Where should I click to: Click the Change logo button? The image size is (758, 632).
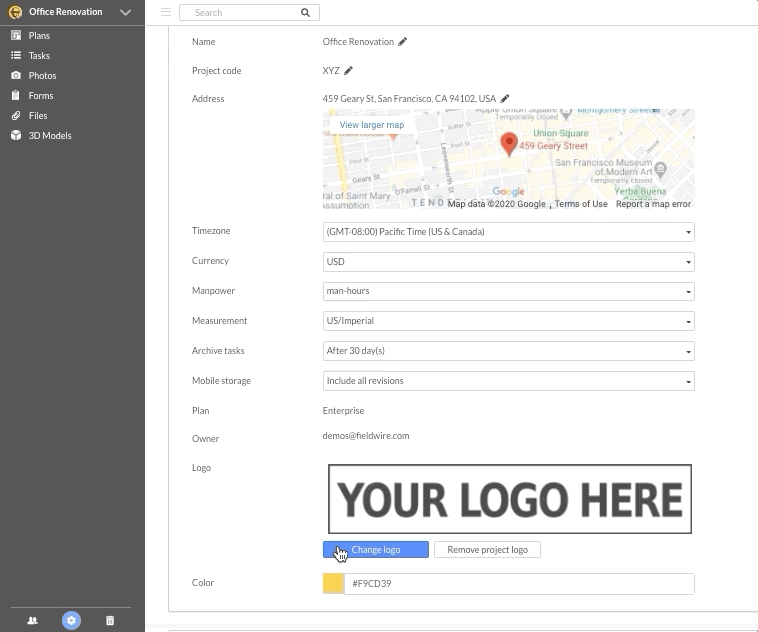pos(376,550)
